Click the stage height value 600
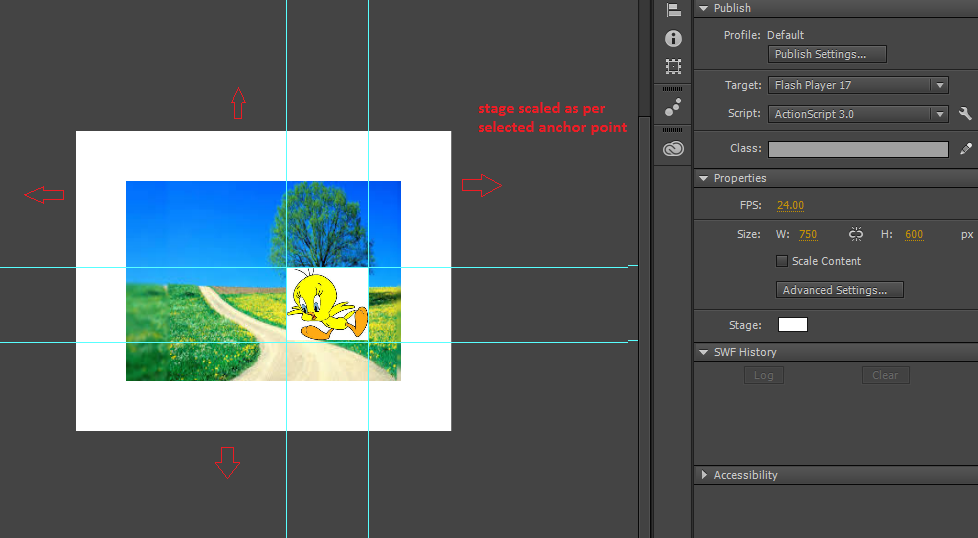The image size is (978, 538). click(914, 234)
